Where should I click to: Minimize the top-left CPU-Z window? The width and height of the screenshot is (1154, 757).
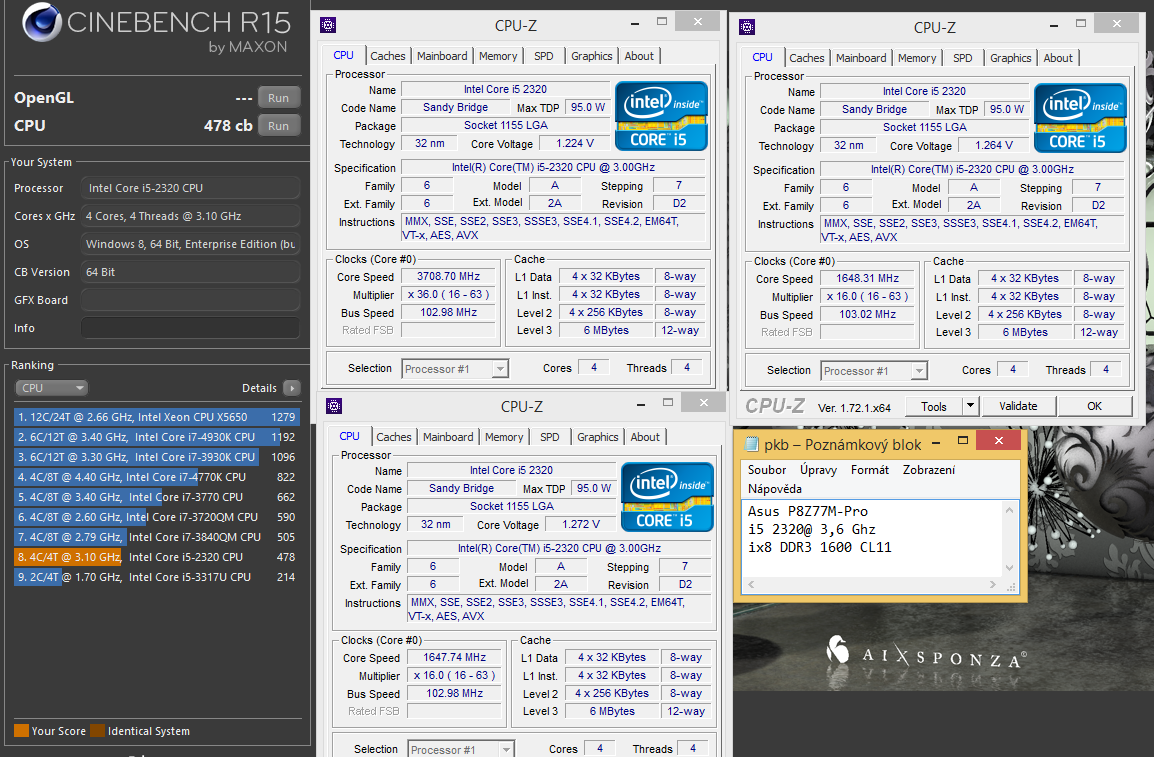click(x=635, y=23)
